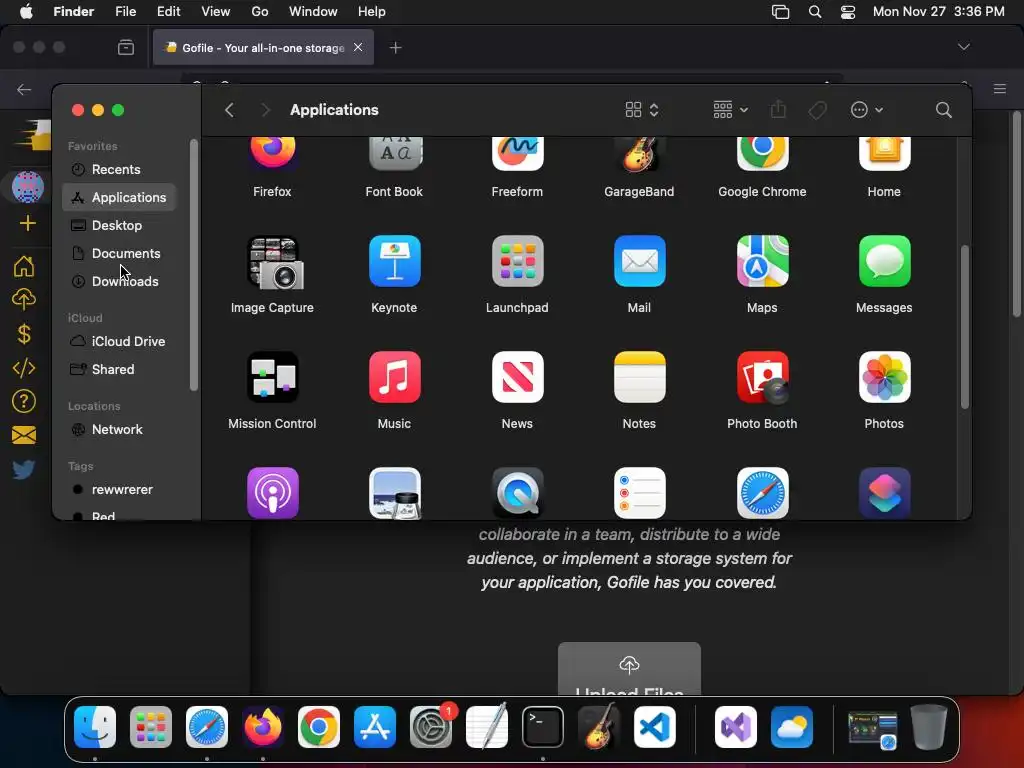This screenshot has width=1024, height=768.
Task: Open the Messages application
Action: (x=884, y=261)
